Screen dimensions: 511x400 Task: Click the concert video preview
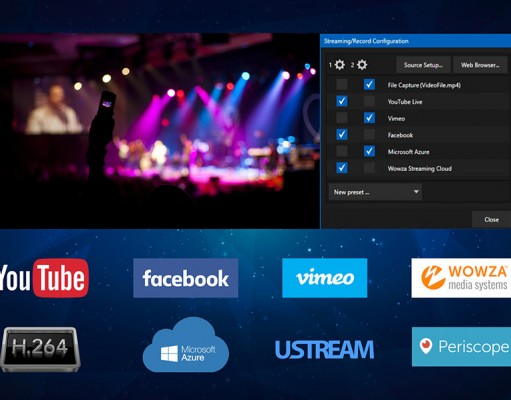(x=160, y=131)
